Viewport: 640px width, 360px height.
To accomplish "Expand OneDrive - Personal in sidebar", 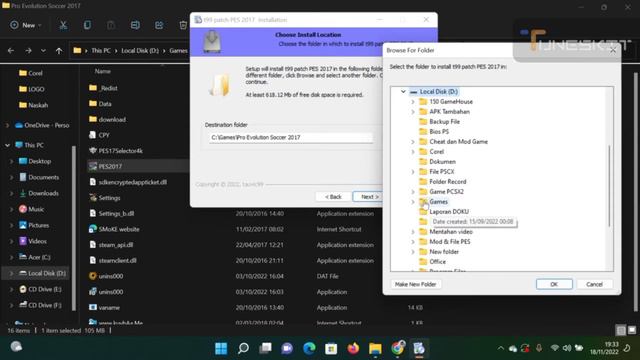I will [7, 125].
